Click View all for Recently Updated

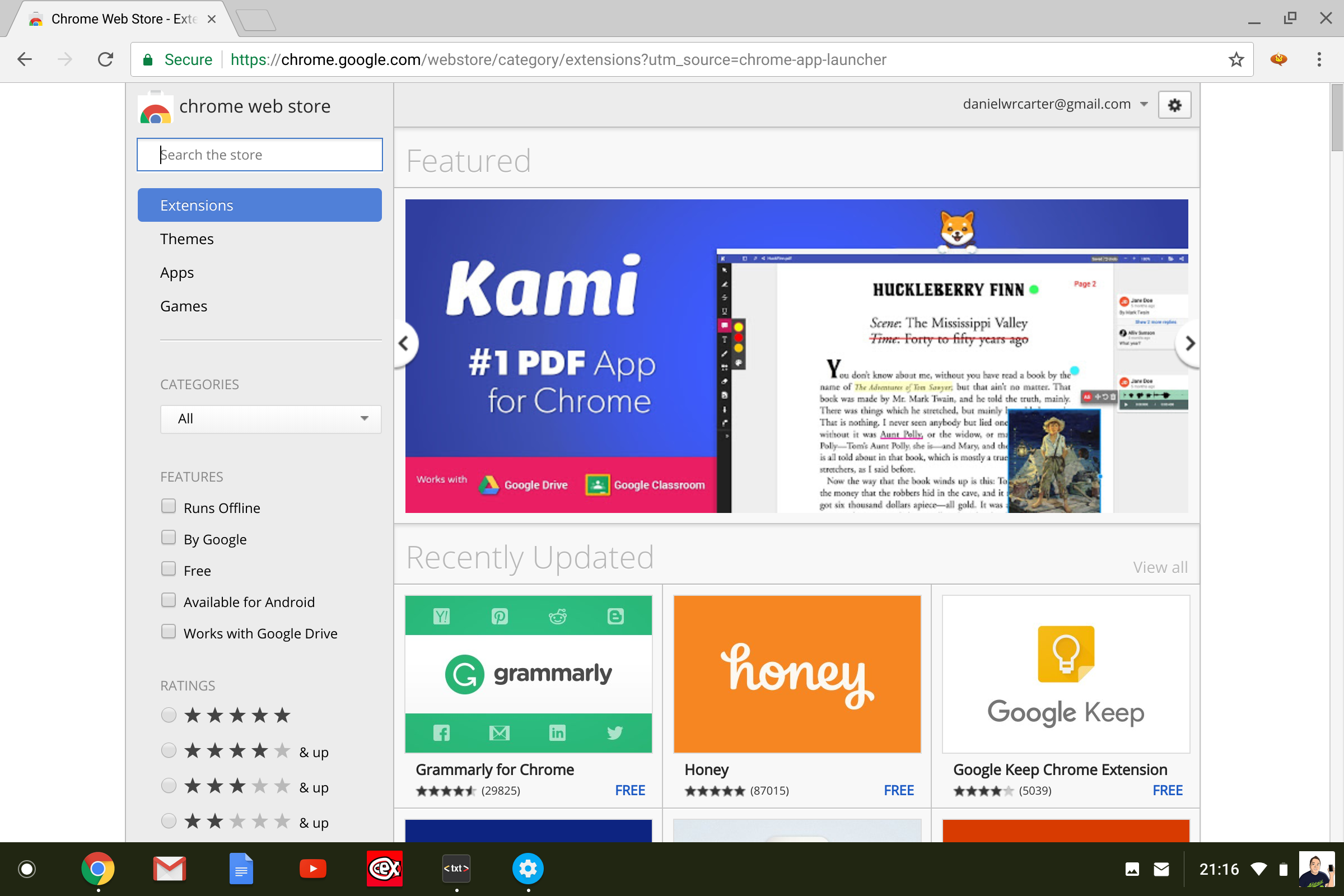[1160, 567]
